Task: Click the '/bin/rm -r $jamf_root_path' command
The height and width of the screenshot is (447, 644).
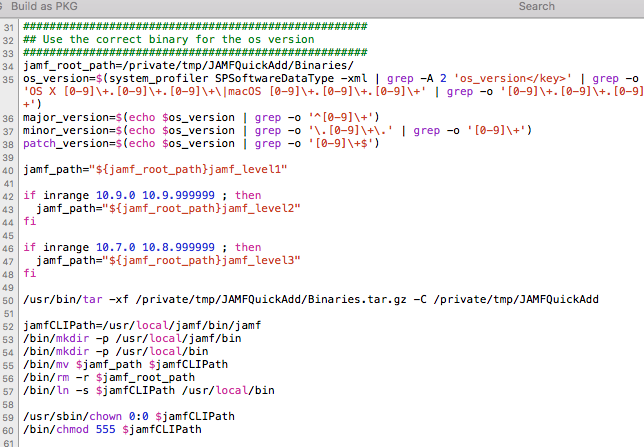Action: [x=109, y=378]
